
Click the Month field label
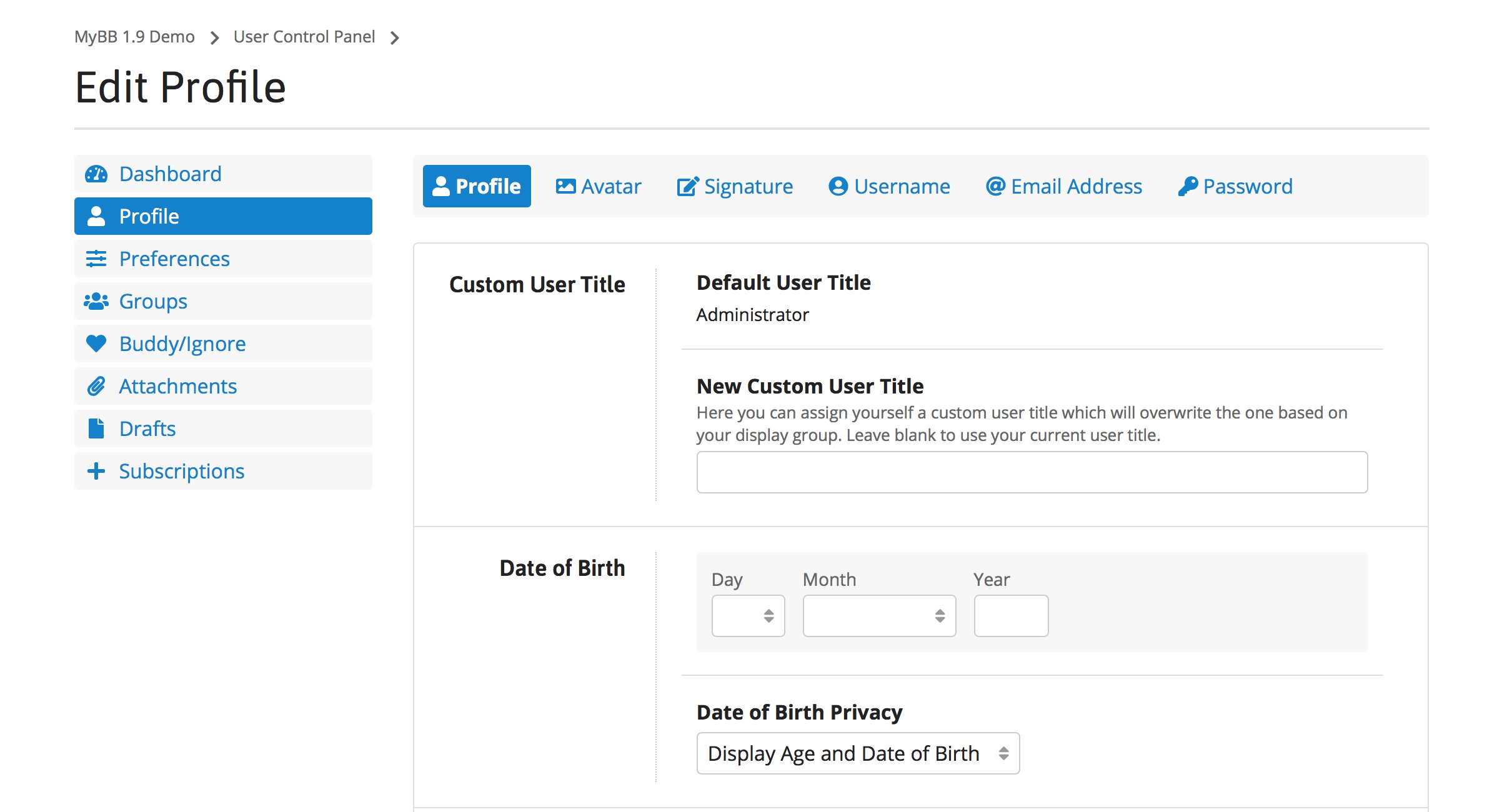[829, 580]
